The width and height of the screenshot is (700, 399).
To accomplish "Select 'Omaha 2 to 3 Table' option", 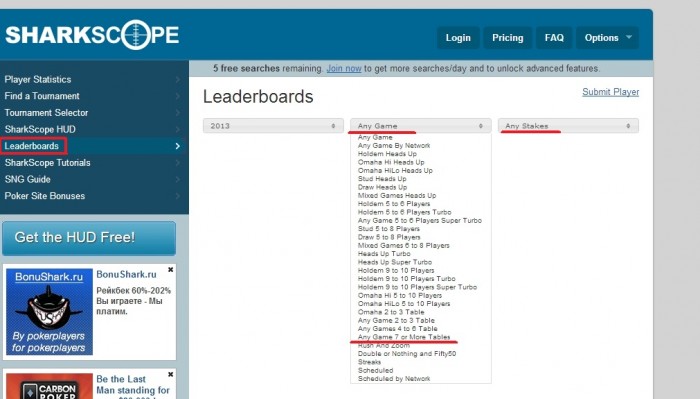I will pyautogui.click(x=391, y=312).
